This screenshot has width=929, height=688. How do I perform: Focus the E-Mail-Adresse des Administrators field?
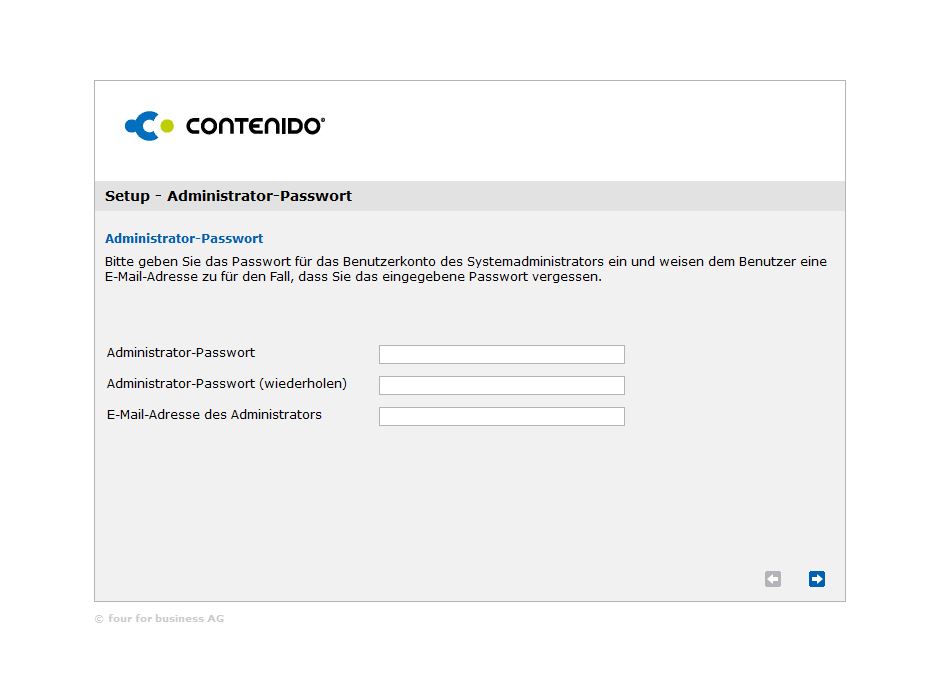click(501, 416)
